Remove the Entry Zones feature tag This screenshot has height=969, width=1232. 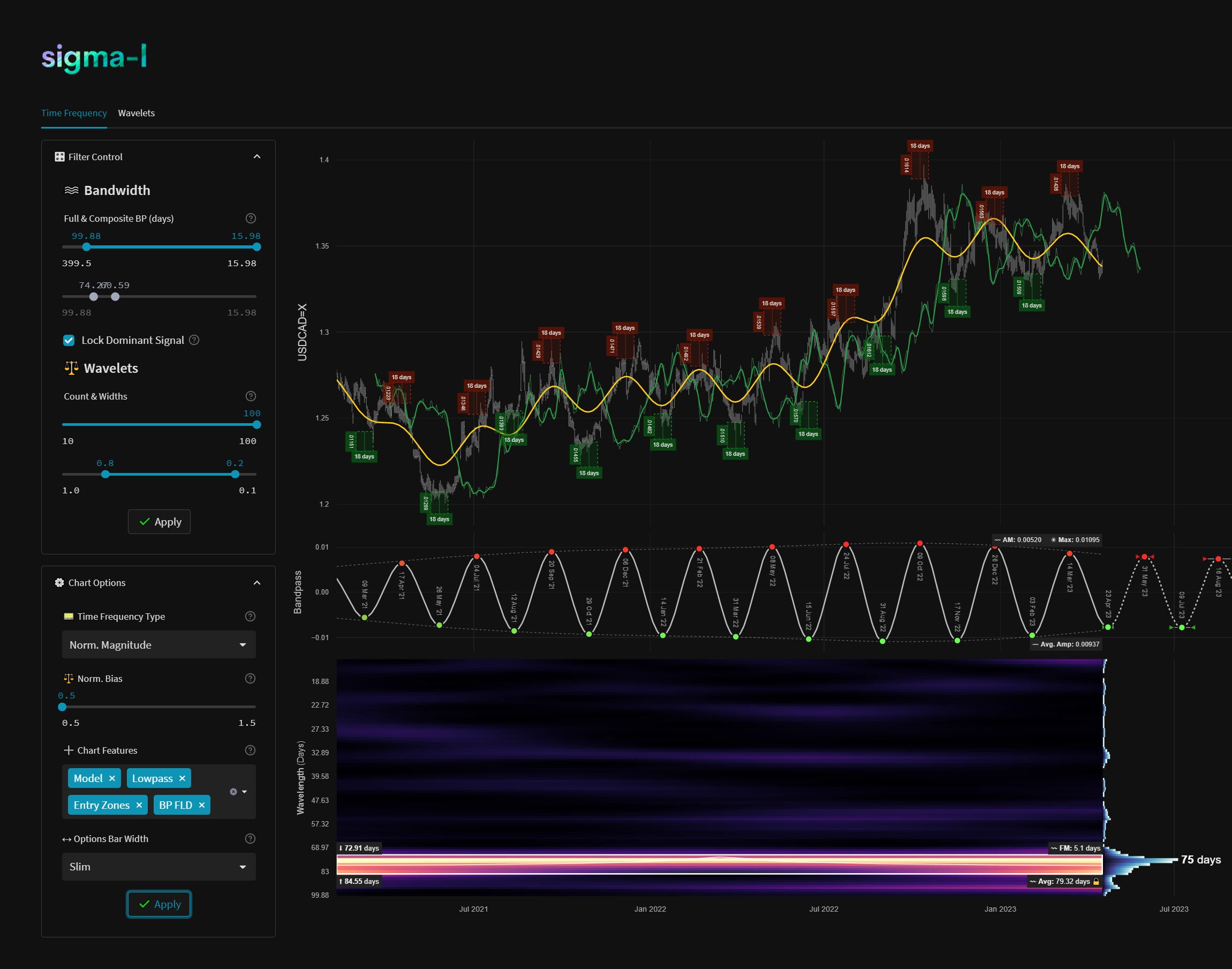pos(139,805)
